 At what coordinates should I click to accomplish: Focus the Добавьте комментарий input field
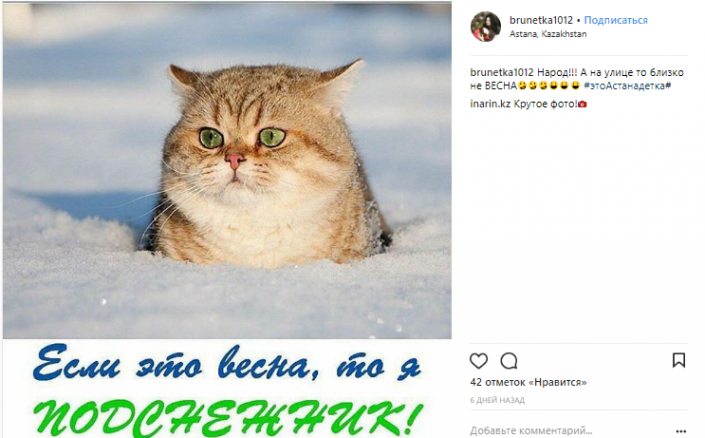571,431
